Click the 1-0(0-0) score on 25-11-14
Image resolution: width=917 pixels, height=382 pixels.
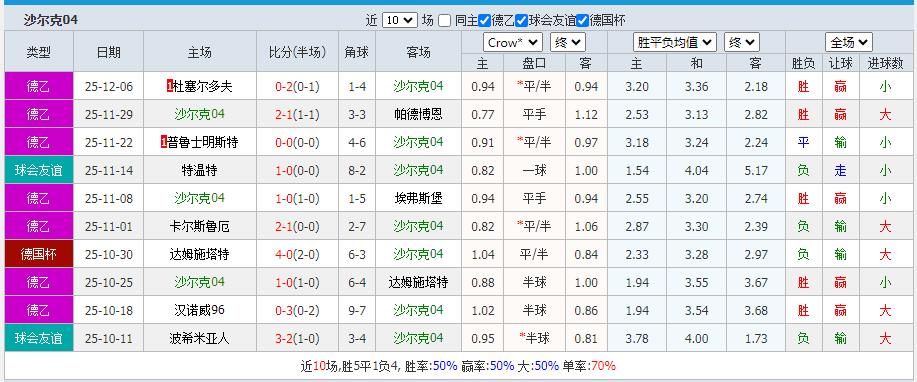click(x=297, y=170)
